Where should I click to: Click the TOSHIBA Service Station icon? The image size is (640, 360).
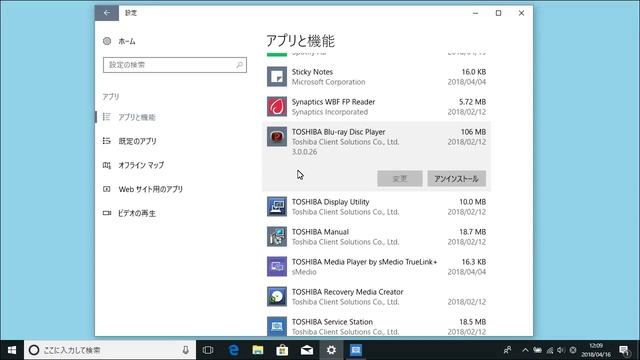pos(277,326)
